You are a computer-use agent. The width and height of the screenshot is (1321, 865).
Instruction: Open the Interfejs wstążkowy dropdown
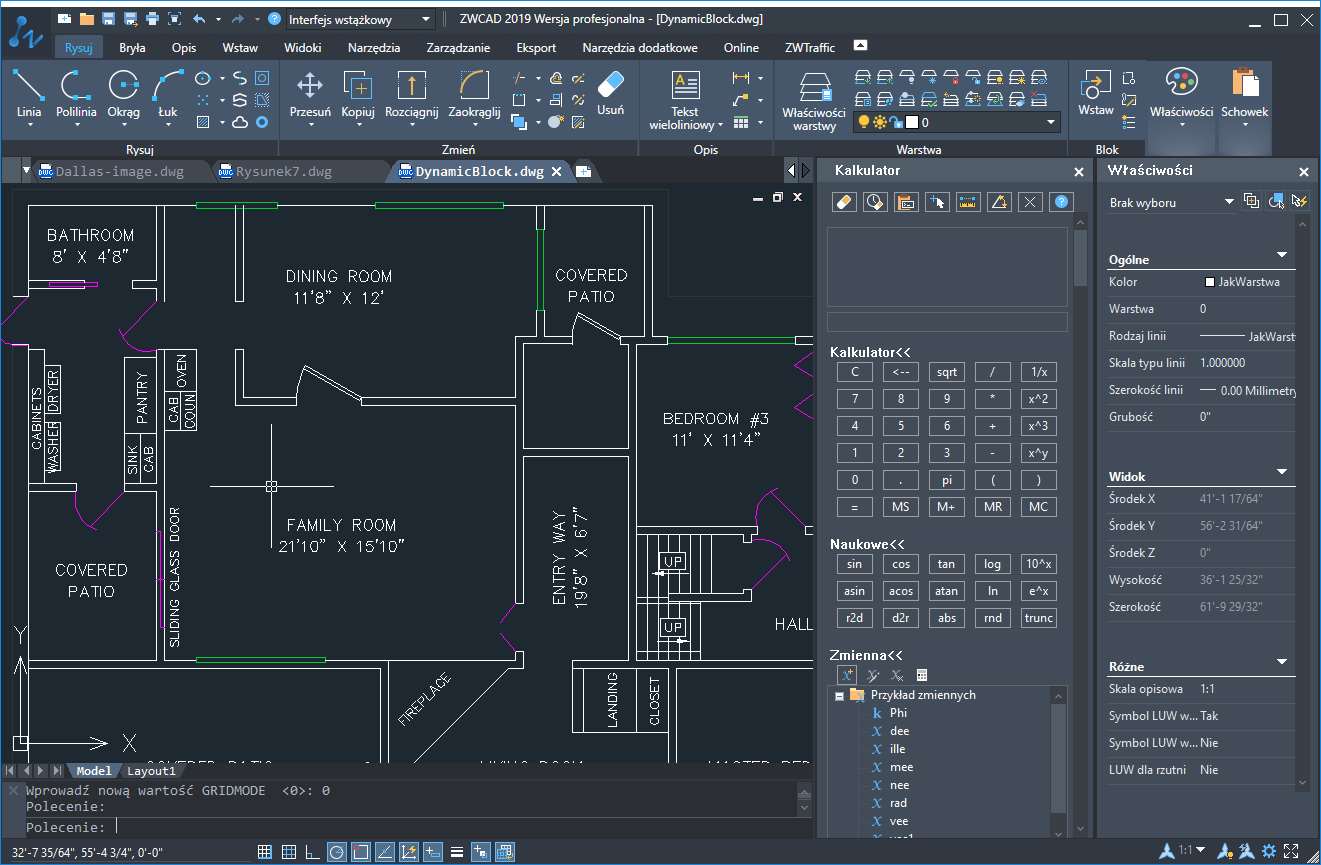point(425,18)
